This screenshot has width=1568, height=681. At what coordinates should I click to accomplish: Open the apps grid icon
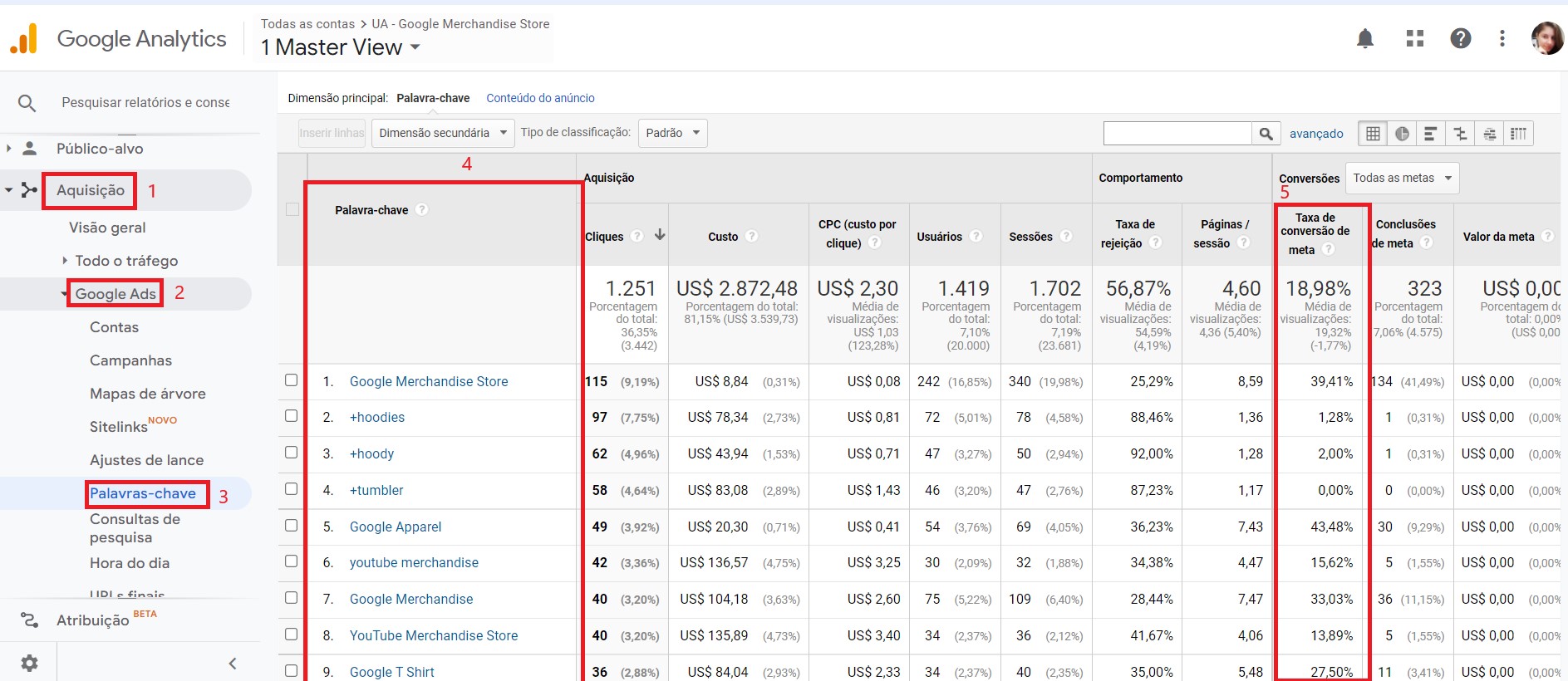1415,38
